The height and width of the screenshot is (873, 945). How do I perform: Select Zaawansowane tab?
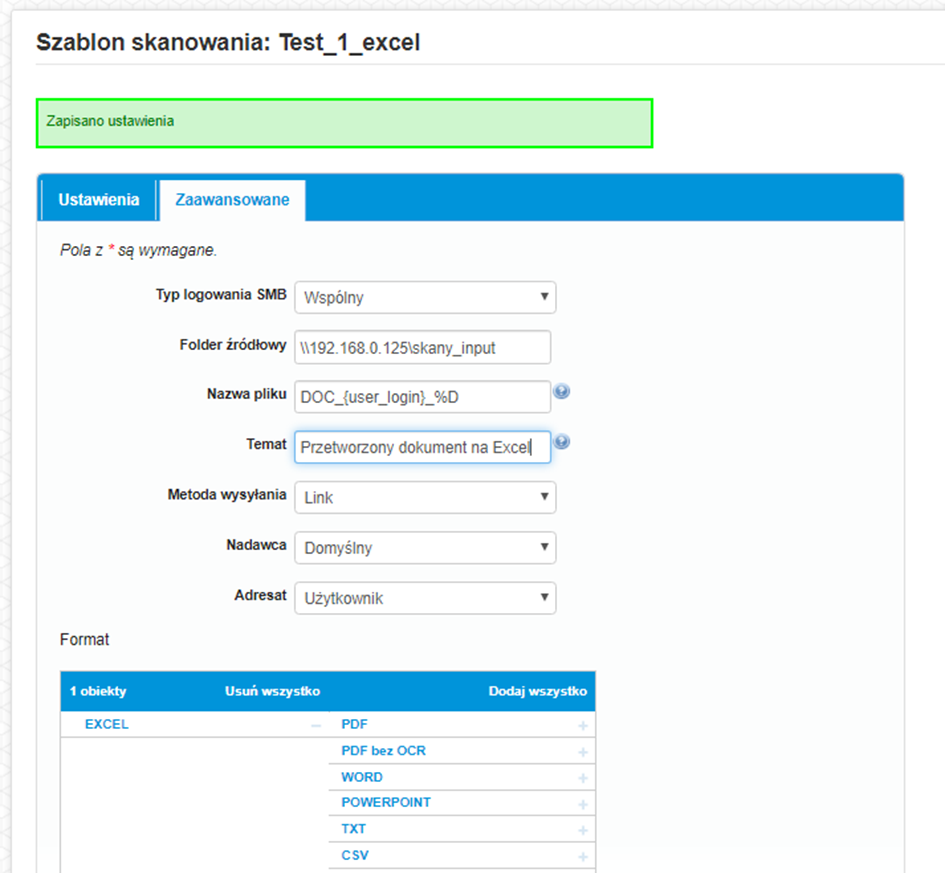(232, 199)
